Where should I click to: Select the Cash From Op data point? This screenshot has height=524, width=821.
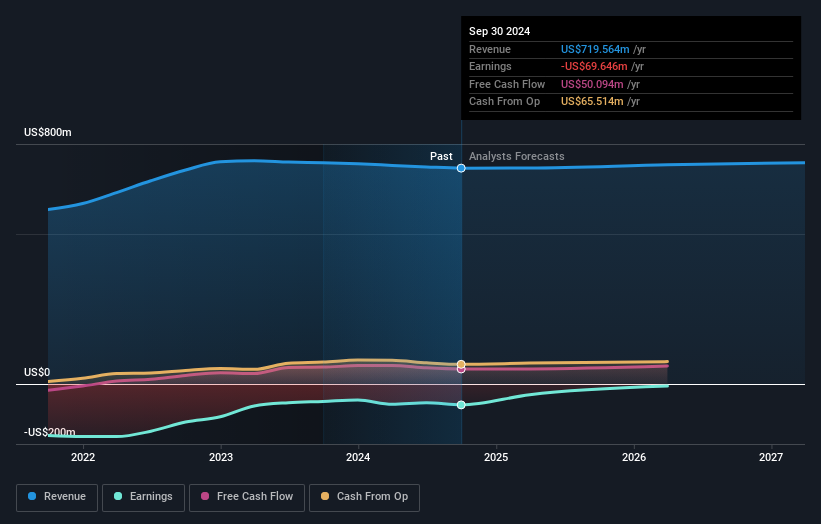pos(461,364)
